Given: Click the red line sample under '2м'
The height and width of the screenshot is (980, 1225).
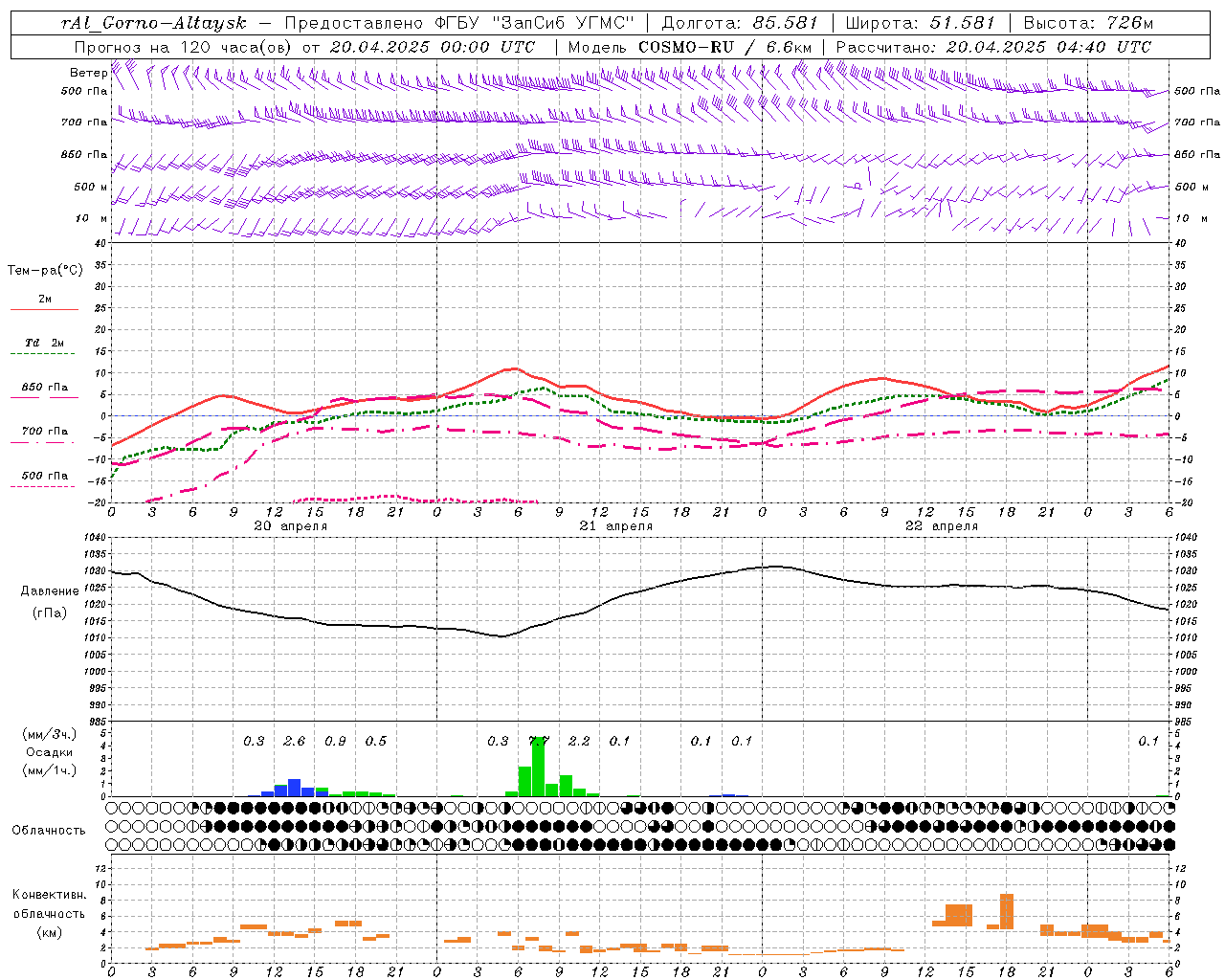Looking at the screenshot, I should pyautogui.click(x=44, y=310).
